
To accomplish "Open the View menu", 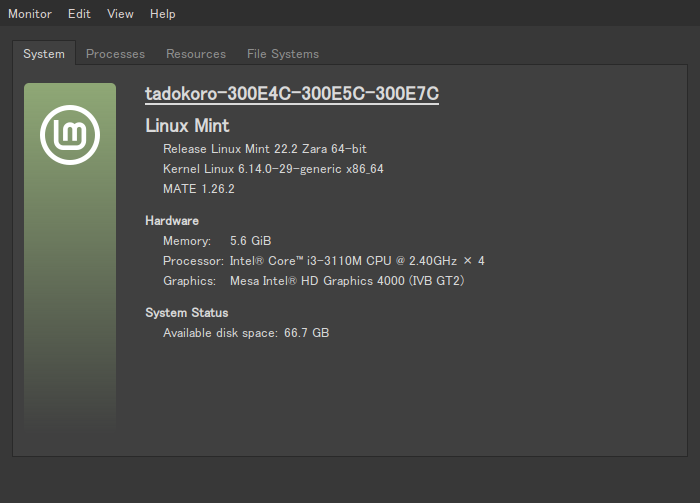I will (120, 14).
